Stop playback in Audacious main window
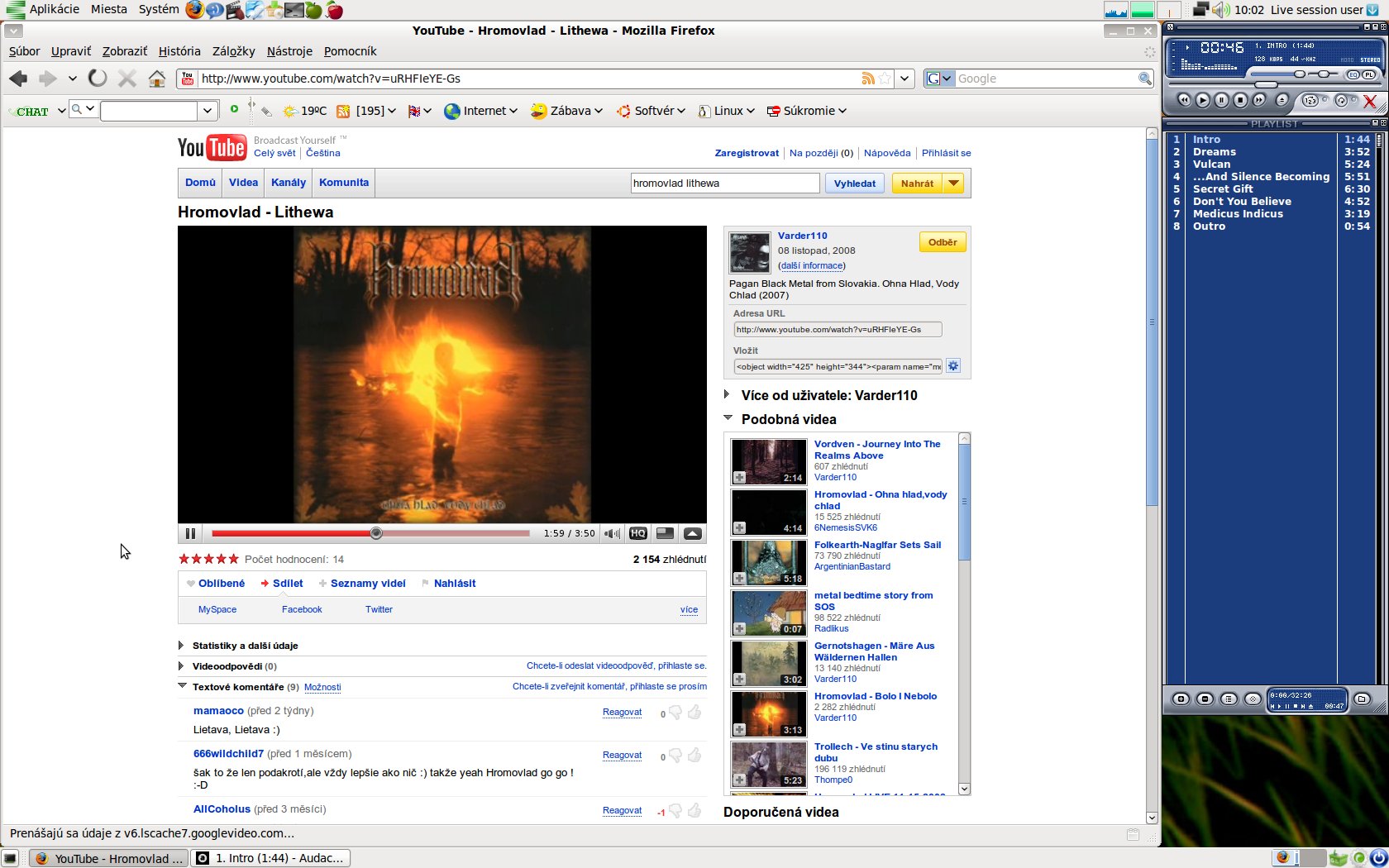Image resolution: width=1389 pixels, height=868 pixels. pyautogui.click(x=1240, y=100)
